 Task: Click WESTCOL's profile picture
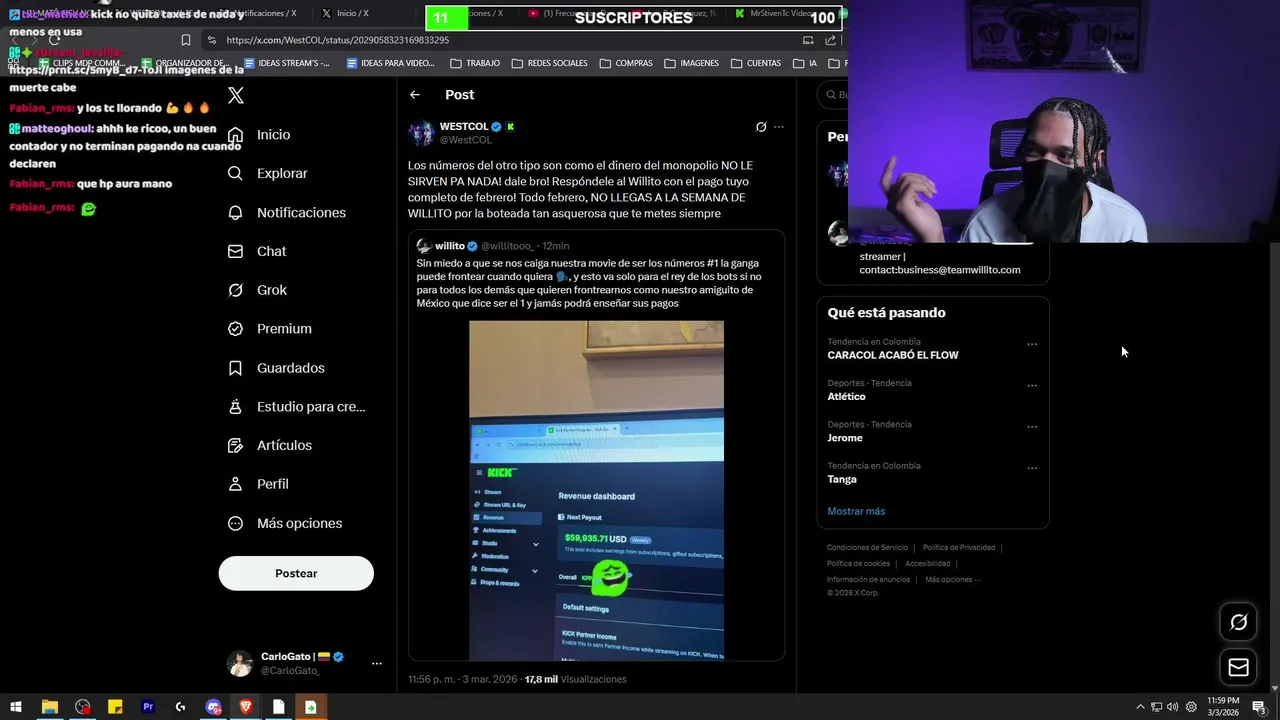[421, 133]
